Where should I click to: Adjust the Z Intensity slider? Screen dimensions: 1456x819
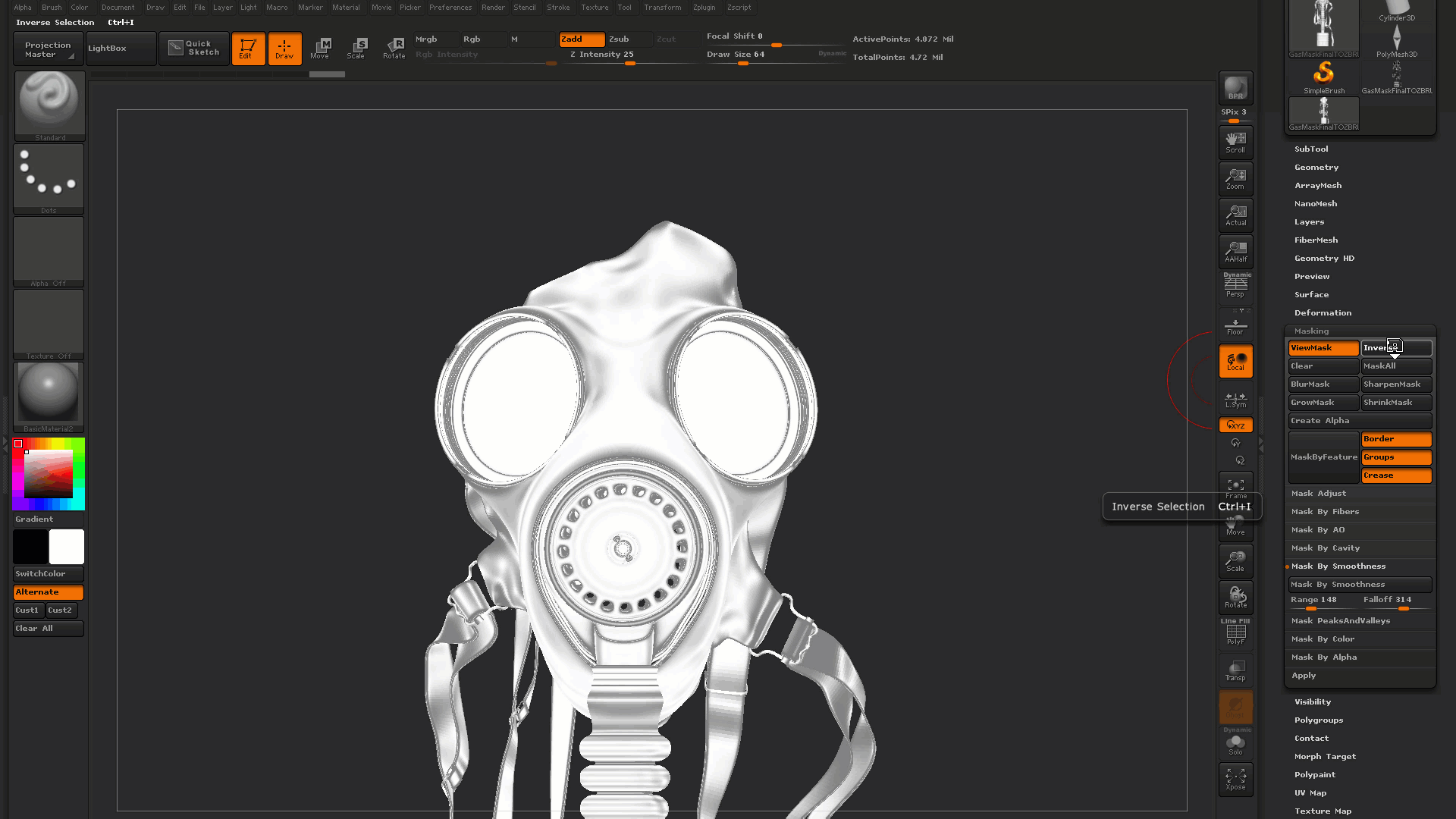pos(630,57)
